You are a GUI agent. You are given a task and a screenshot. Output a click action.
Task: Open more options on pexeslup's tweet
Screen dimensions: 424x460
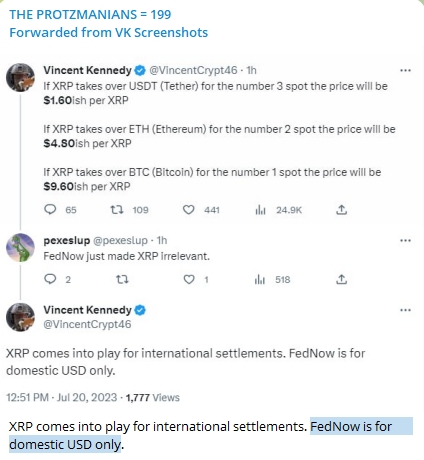405,240
